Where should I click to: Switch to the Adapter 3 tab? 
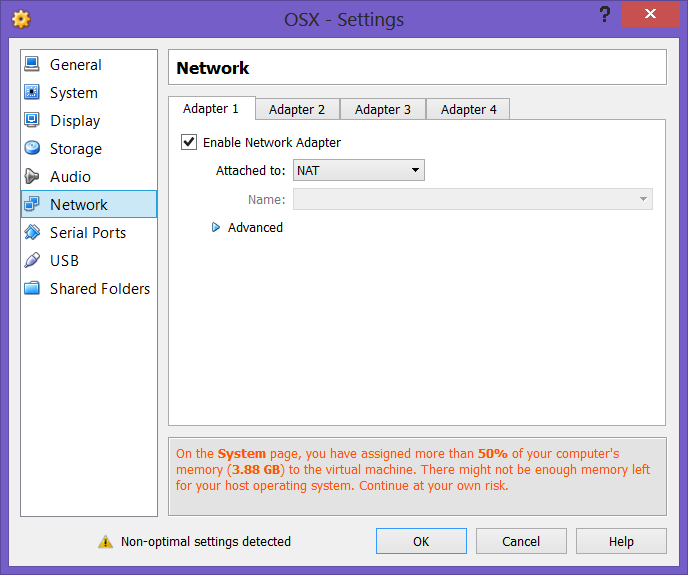coord(383,109)
